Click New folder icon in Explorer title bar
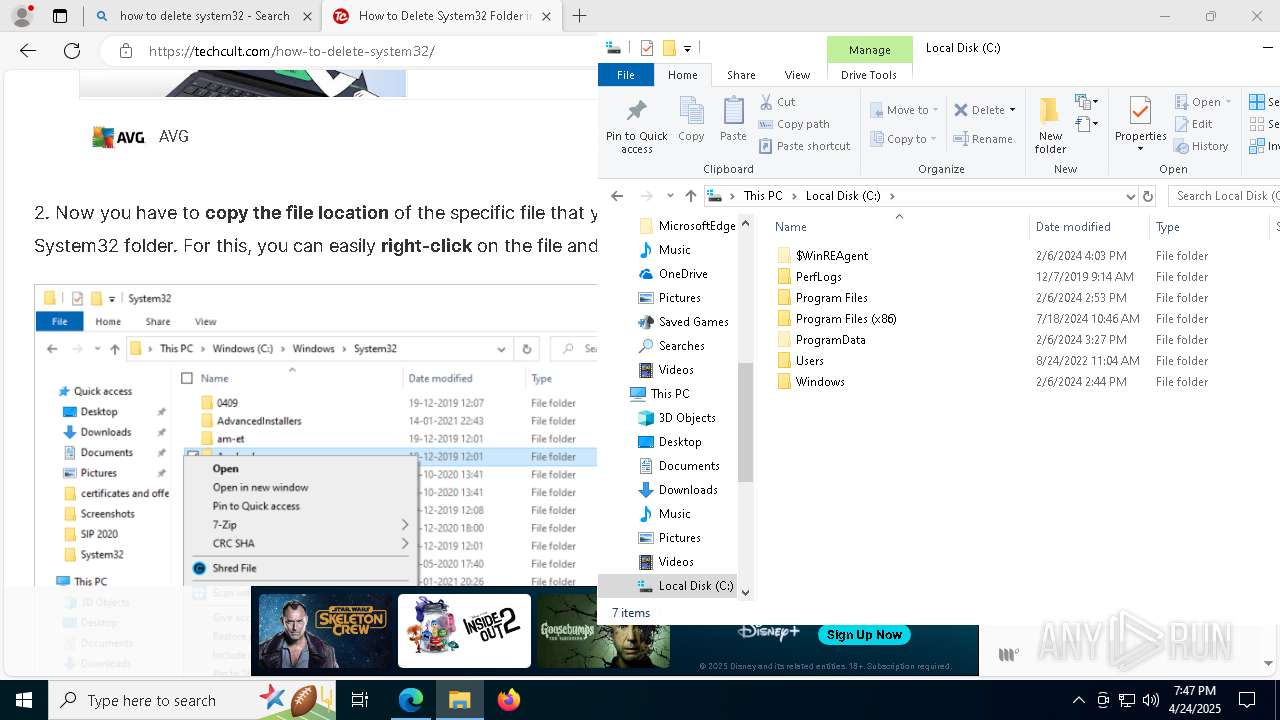1280x720 pixels. coord(669,48)
